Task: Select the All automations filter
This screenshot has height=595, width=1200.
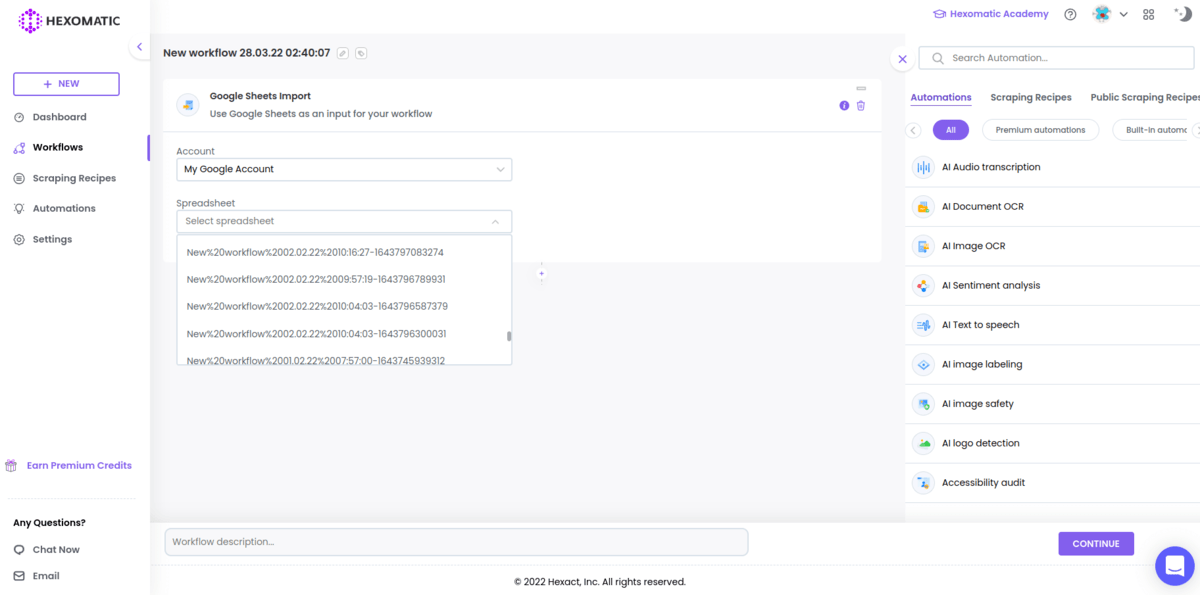Action: pos(950,130)
